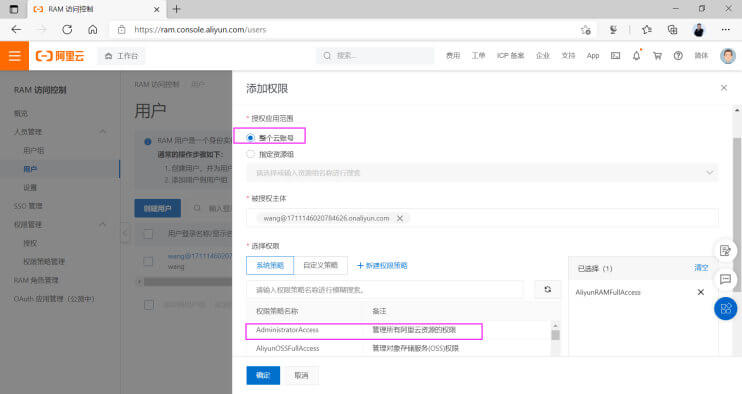Cancel with the 取消 button
The image size is (742, 394).
pyautogui.click(x=301, y=375)
